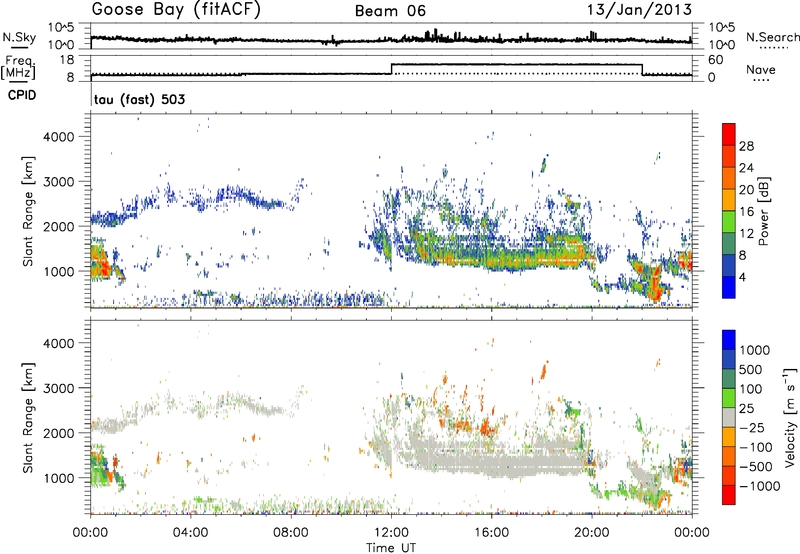This screenshot has height=554, width=800.
Task: Click the "500" label on Velocity colorbar
Action: (x=751, y=370)
